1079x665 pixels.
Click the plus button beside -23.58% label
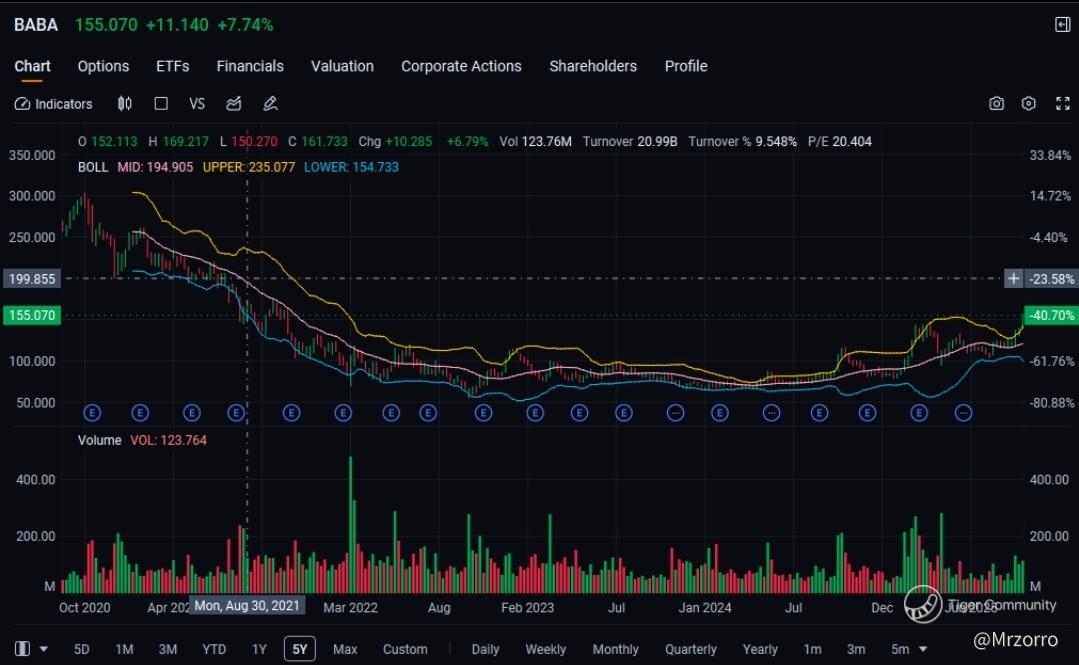click(x=1014, y=279)
